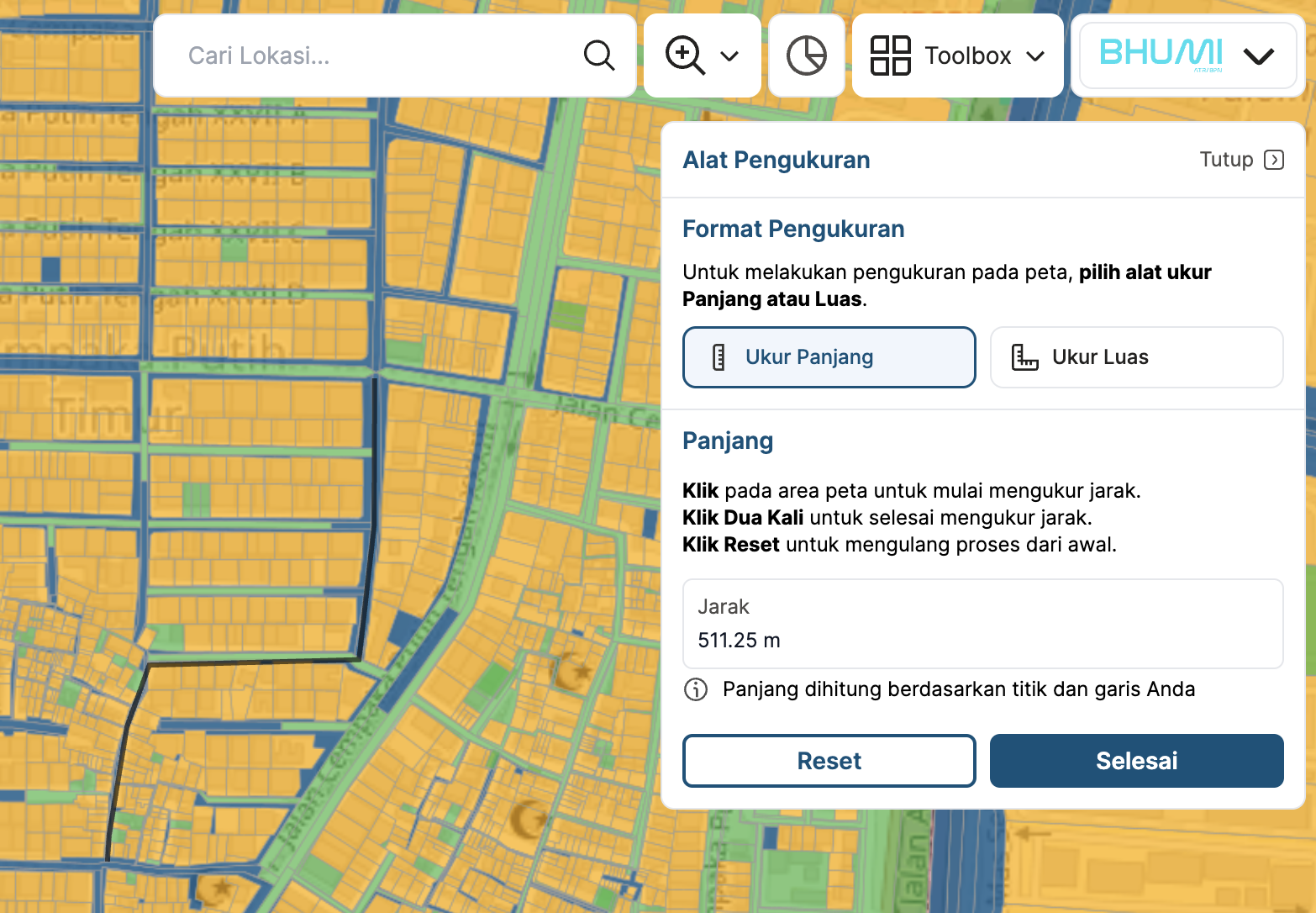The image size is (1316, 913).
Task: Click the info icon beside Panjang dihitung
Action: tap(696, 689)
